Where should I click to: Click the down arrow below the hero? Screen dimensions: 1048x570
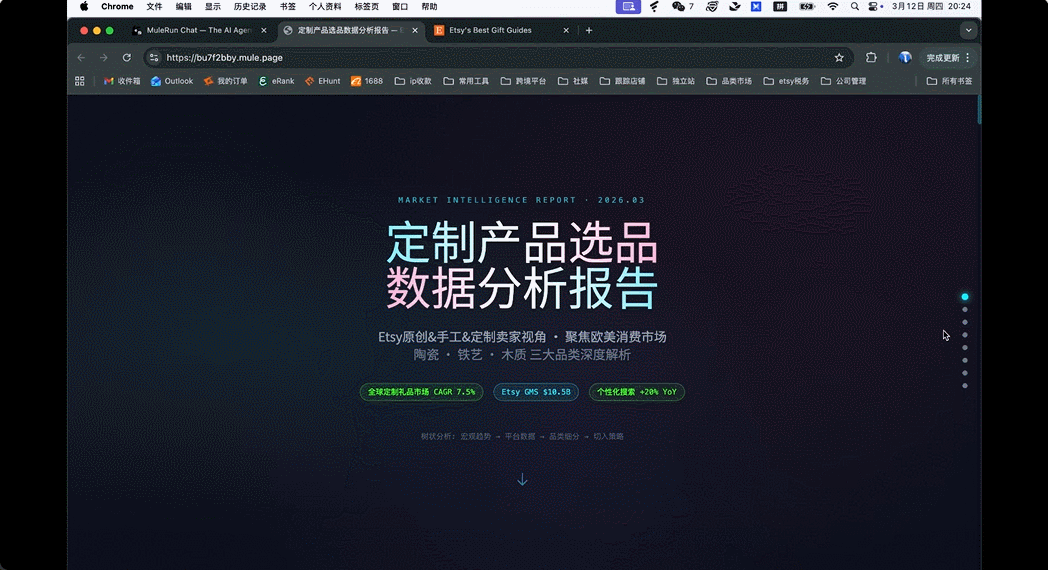(x=522, y=480)
